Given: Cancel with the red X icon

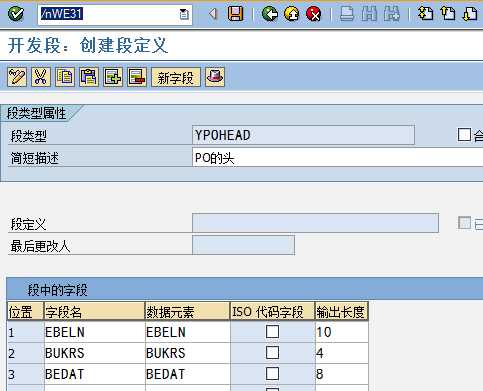Looking at the screenshot, I should coord(313,14).
